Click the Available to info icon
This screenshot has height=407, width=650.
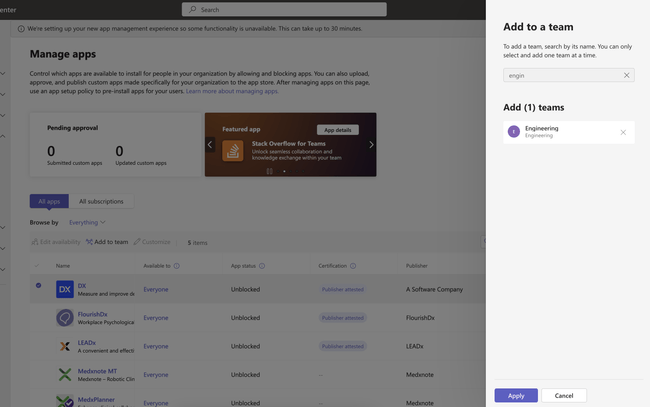(178, 266)
